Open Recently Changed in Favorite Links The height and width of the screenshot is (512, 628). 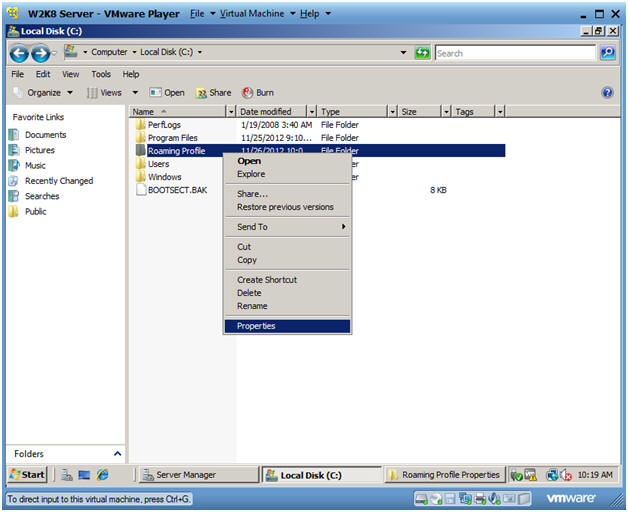[59, 181]
